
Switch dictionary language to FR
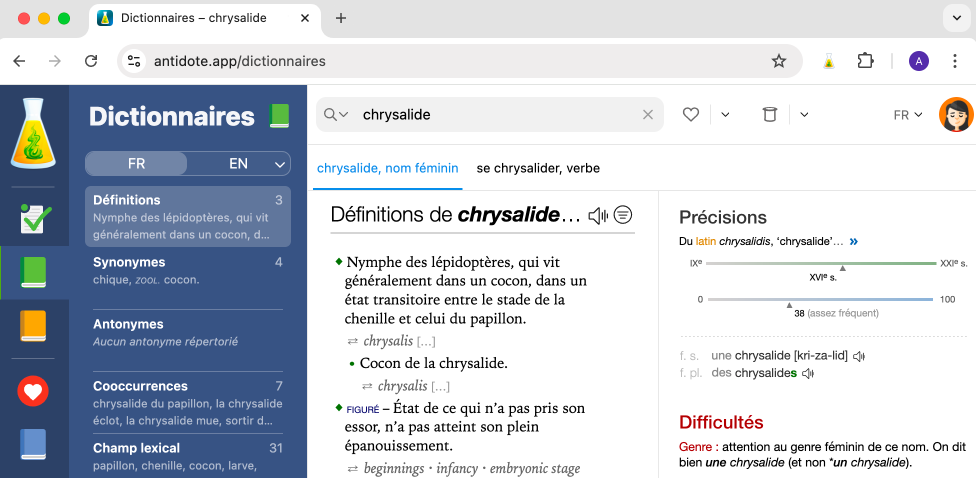click(137, 164)
